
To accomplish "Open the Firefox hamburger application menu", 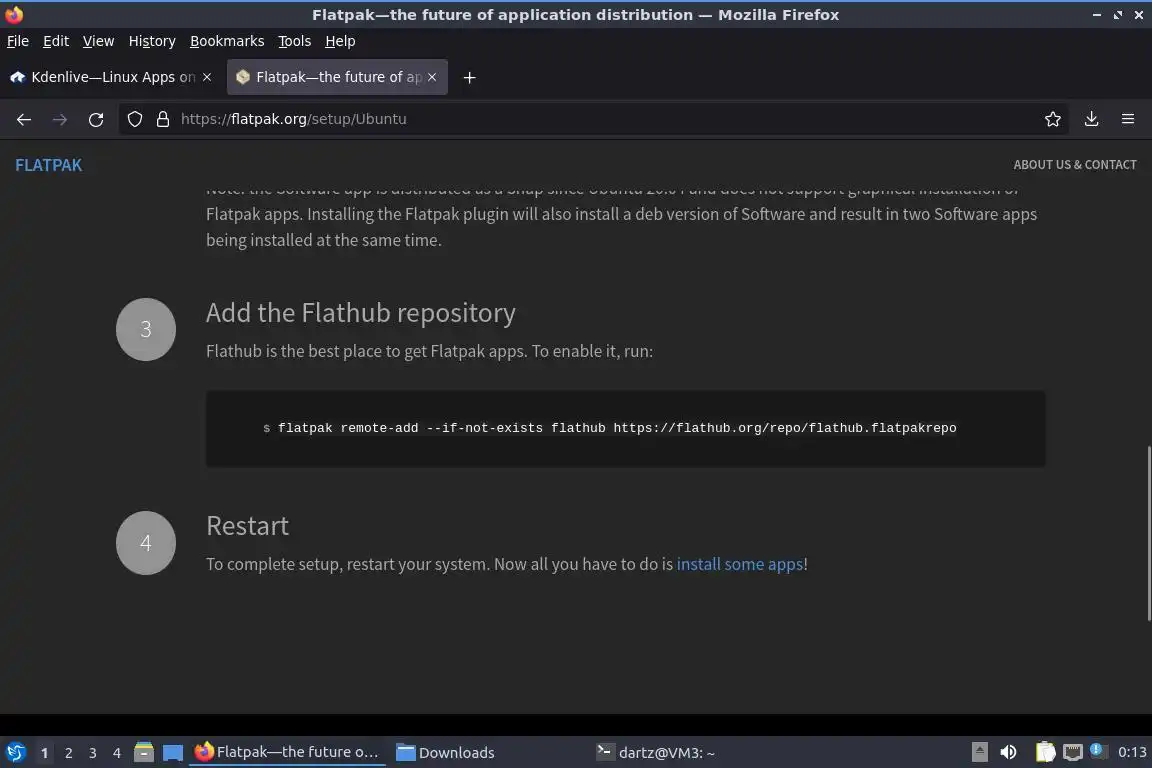I will coord(1128,119).
